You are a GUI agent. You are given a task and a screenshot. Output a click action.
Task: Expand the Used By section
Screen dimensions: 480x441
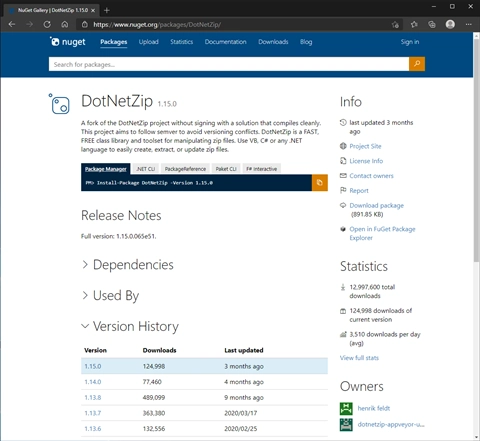111,295
